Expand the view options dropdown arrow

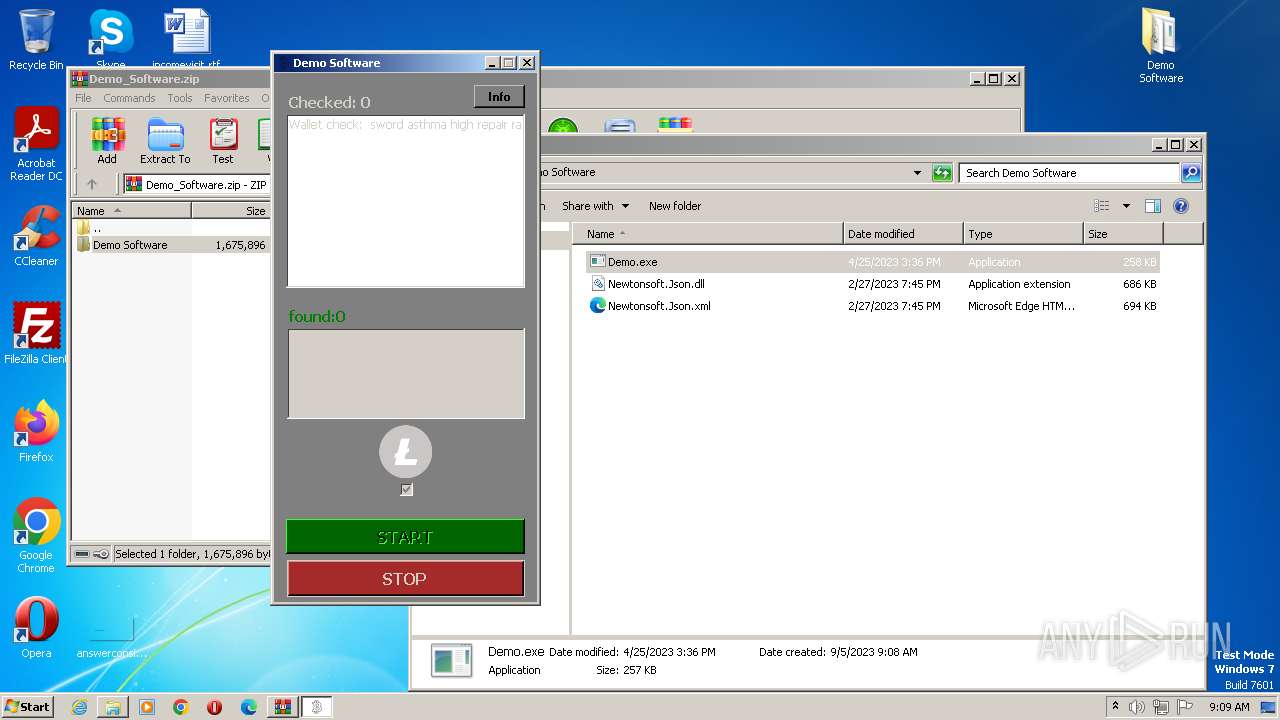pyautogui.click(x=1126, y=206)
